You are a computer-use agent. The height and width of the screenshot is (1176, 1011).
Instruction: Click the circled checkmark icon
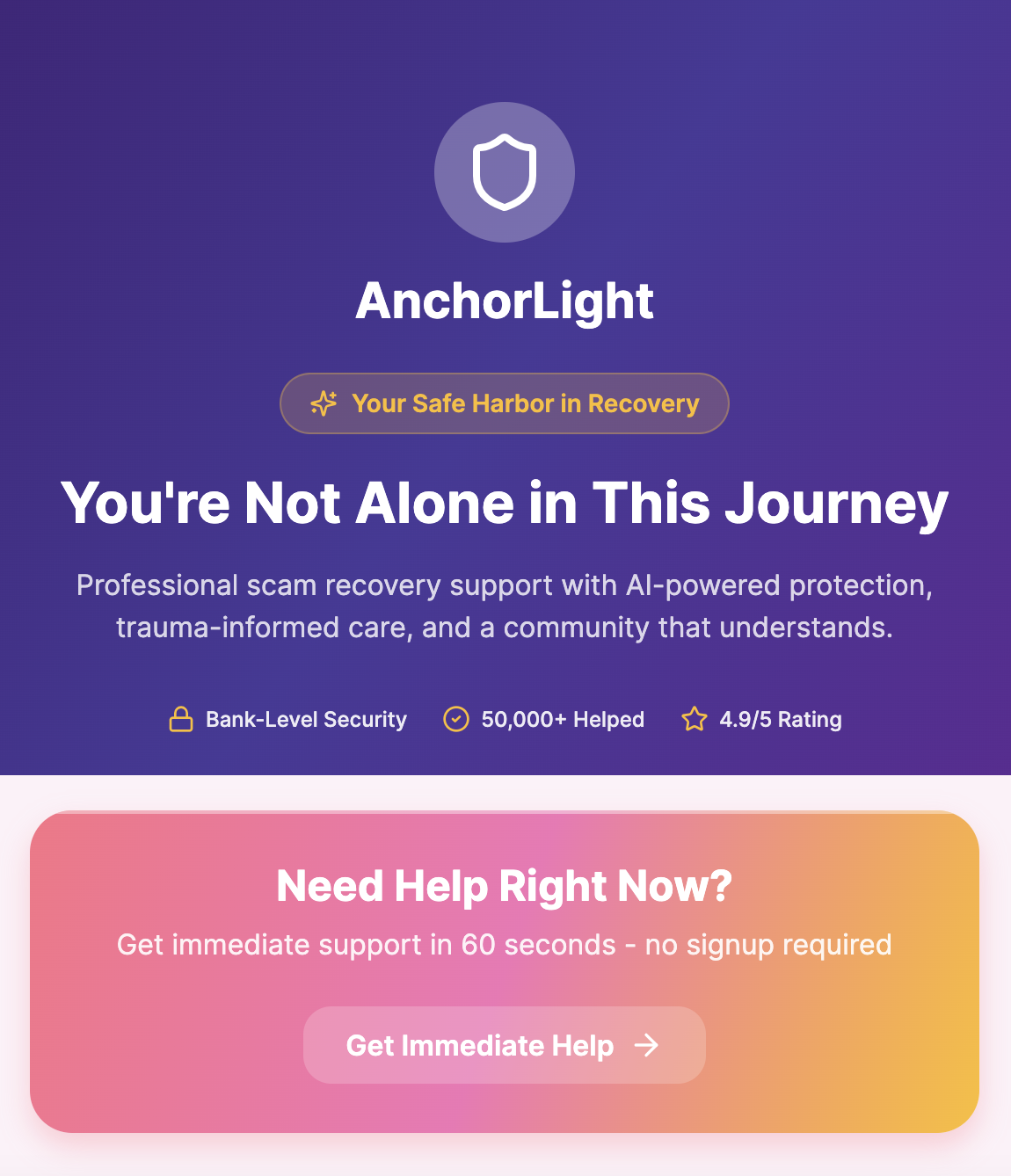(x=456, y=719)
